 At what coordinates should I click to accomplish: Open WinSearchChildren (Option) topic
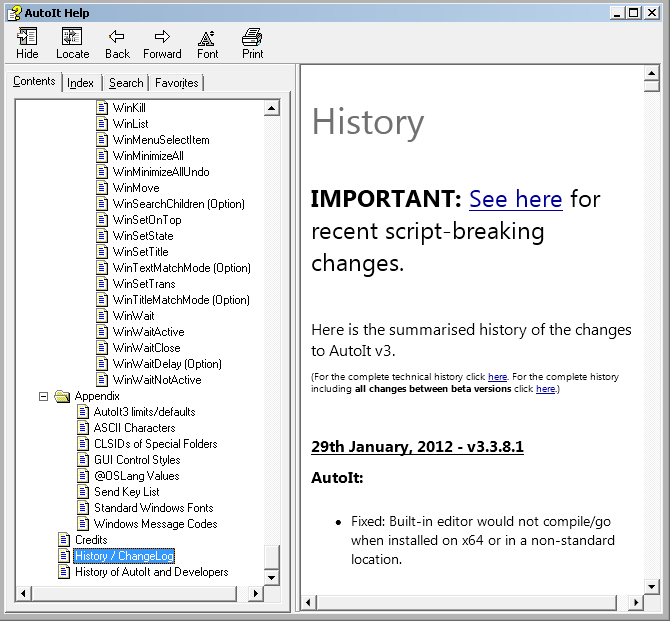click(x=179, y=204)
